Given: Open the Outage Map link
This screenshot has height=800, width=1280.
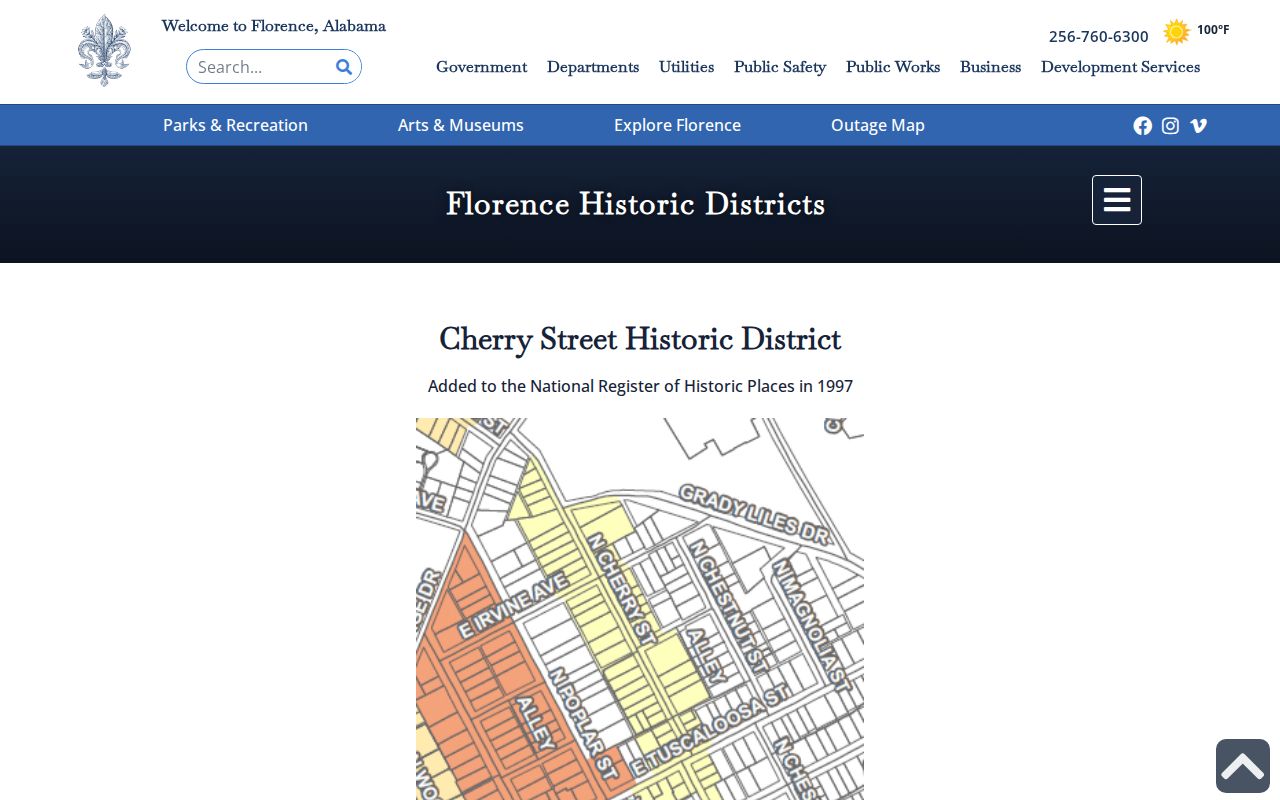Looking at the screenshot, I should pos(878,125).
